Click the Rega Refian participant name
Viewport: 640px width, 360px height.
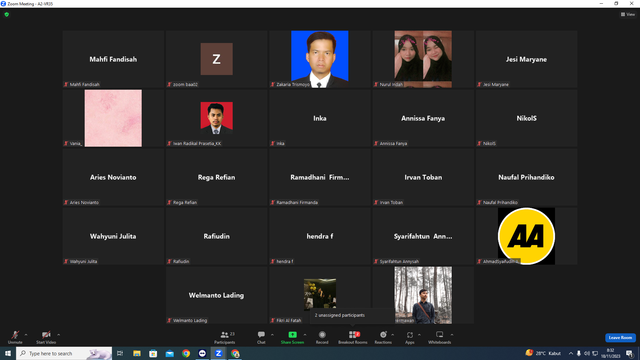click(x=216, y=177)
